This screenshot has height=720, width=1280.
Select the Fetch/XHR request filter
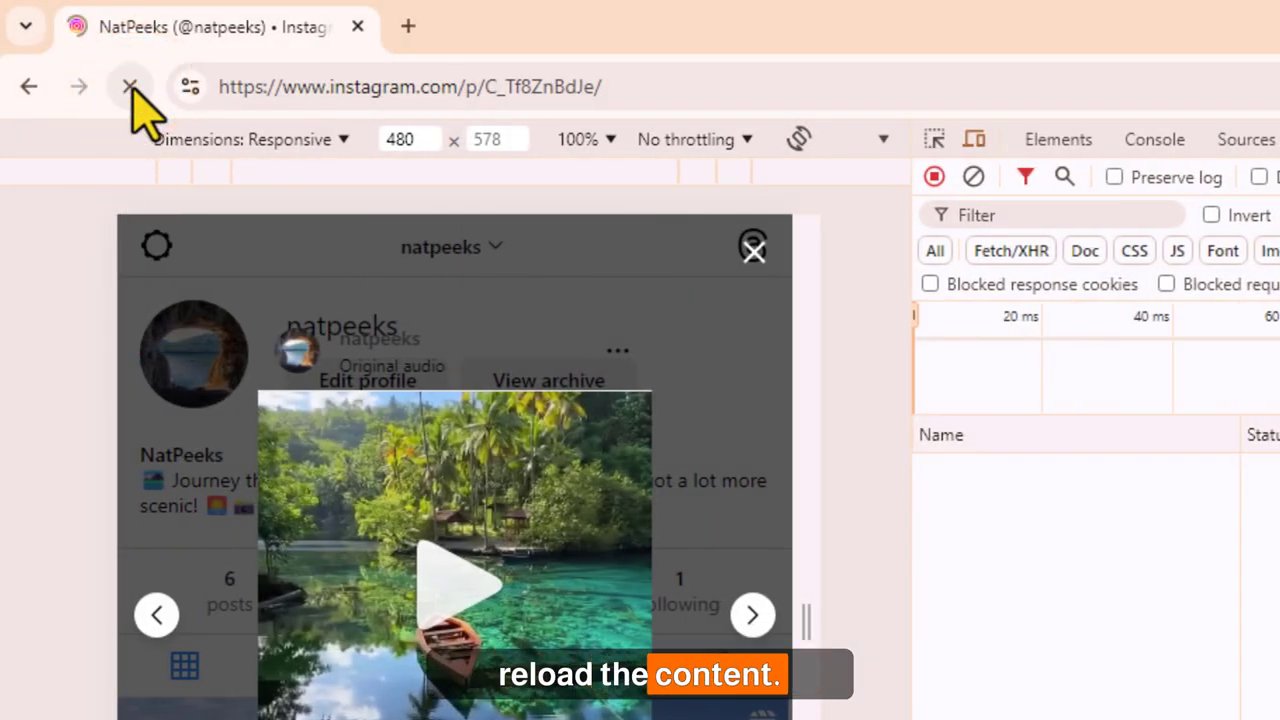(x=1010, y=251)
